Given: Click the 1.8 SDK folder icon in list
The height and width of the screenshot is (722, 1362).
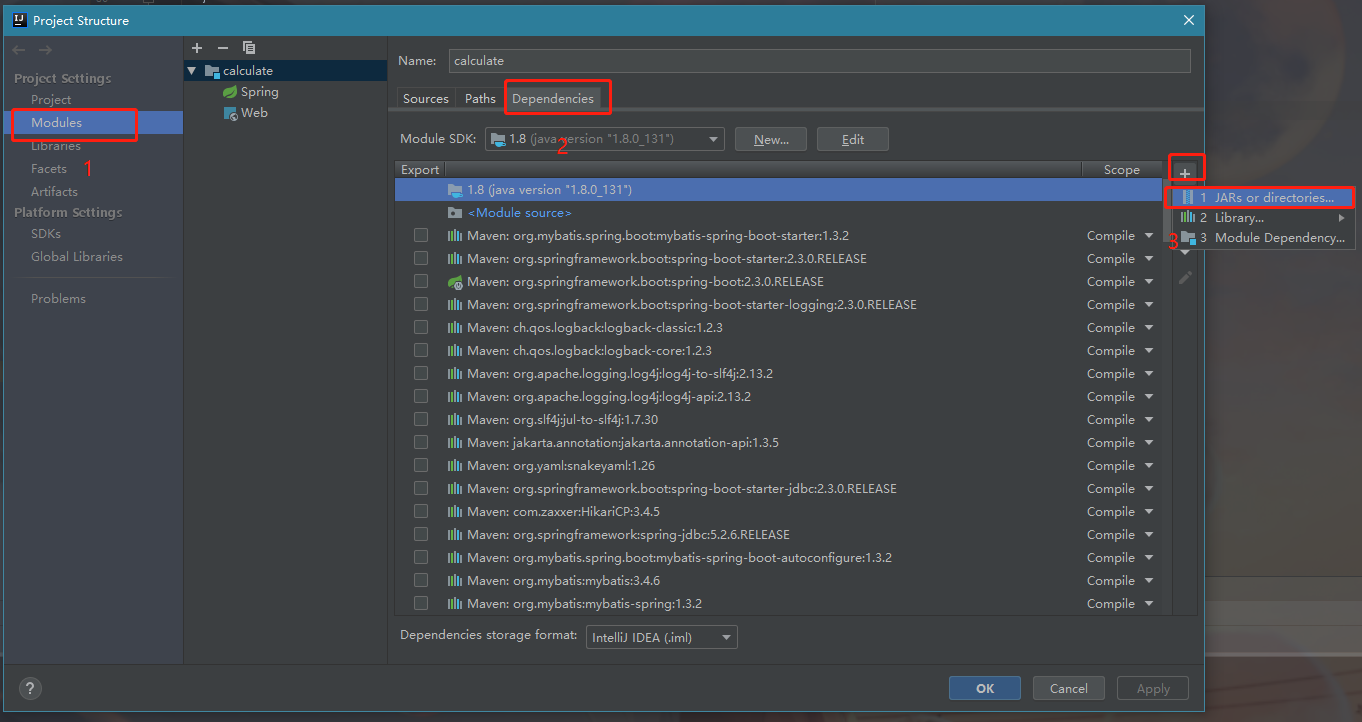Looking at the screenshot, I should pos(455,190).
